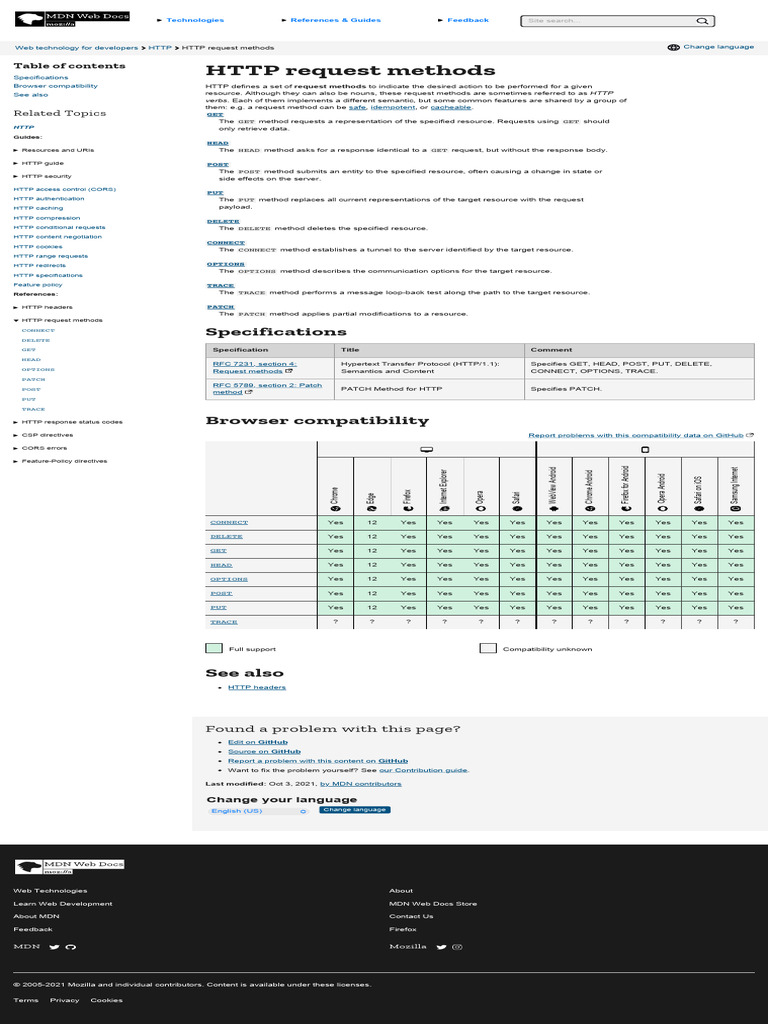Click the search magnifier icon
Viewport: 768px width, 1024px height.
701,21
